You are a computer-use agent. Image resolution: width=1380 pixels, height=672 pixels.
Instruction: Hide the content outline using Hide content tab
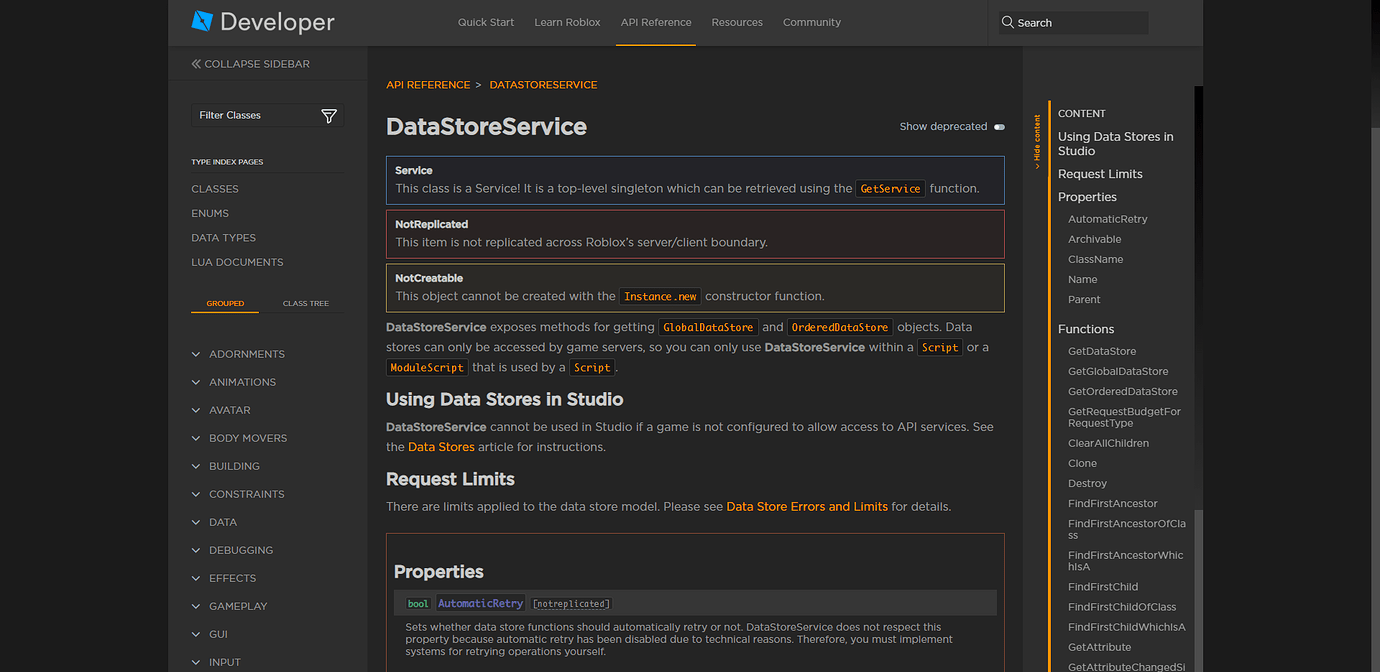(1036, 140)
